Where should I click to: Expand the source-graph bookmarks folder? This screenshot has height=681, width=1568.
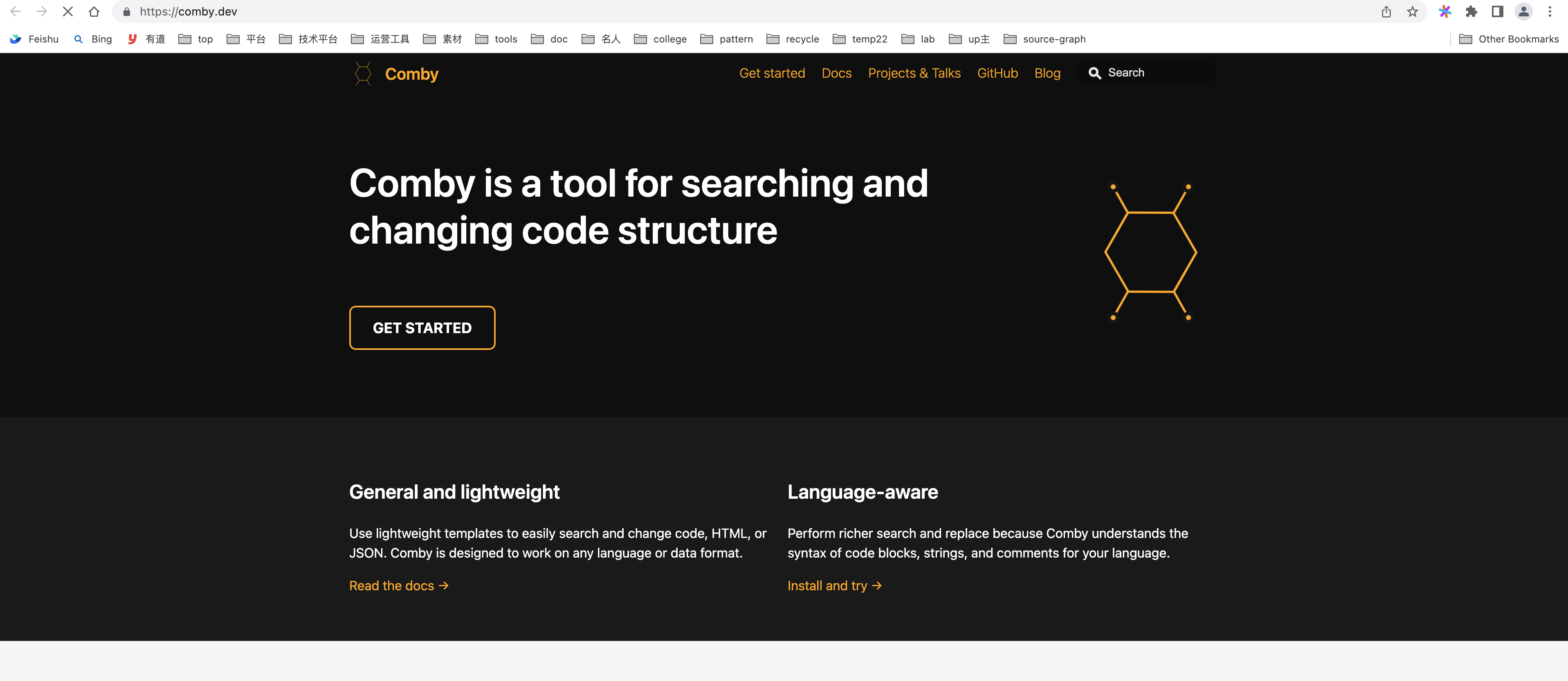tap(1045, 39)
